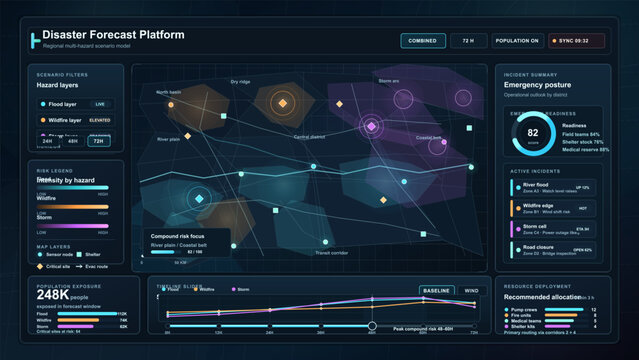Toggle the Wildfire layer row
639x360 pixels.
point(75,120)
